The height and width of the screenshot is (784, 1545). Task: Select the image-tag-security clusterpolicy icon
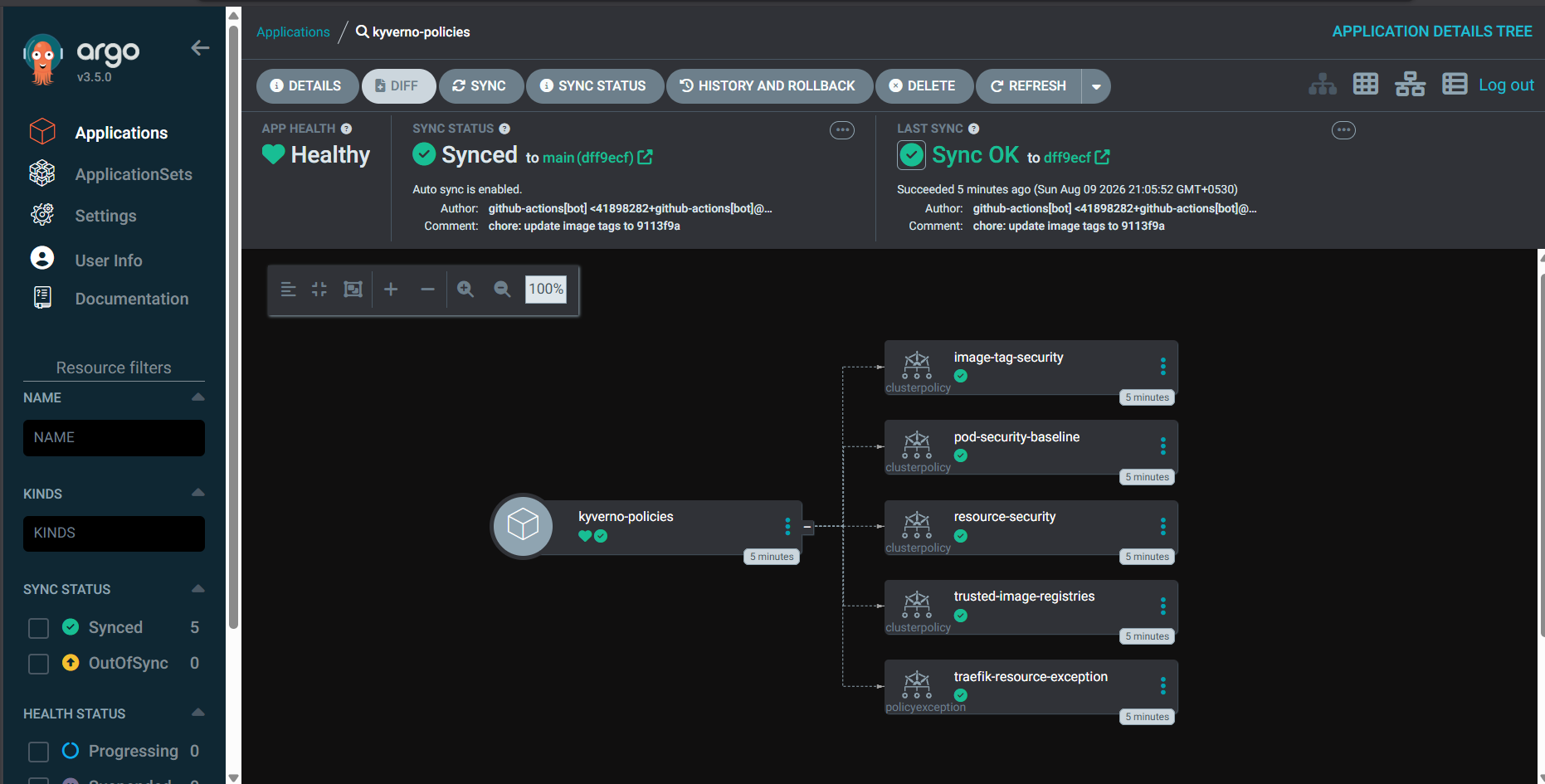[917, 364]
